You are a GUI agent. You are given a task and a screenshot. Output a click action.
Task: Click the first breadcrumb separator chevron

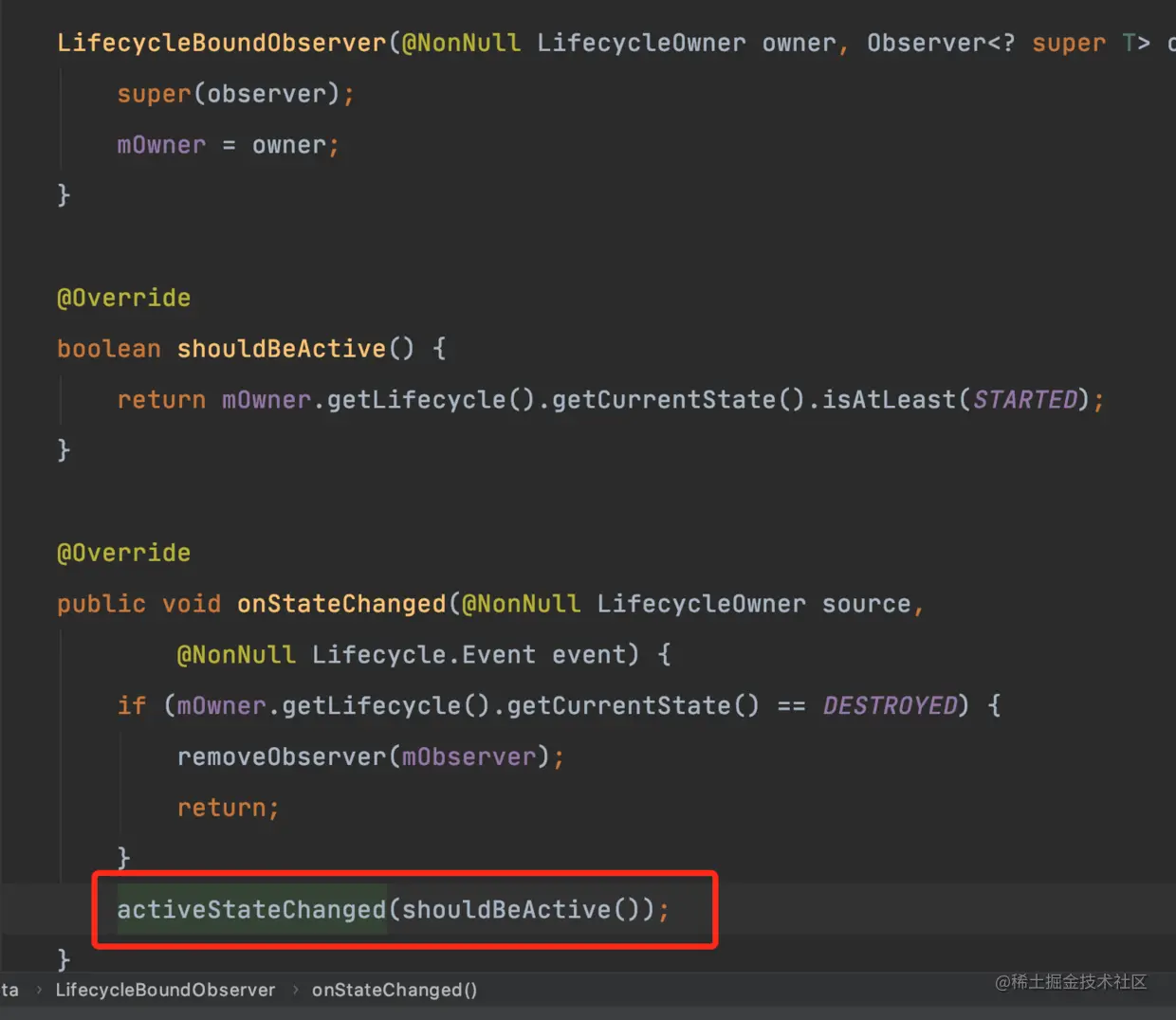click(x=38, y=990)
